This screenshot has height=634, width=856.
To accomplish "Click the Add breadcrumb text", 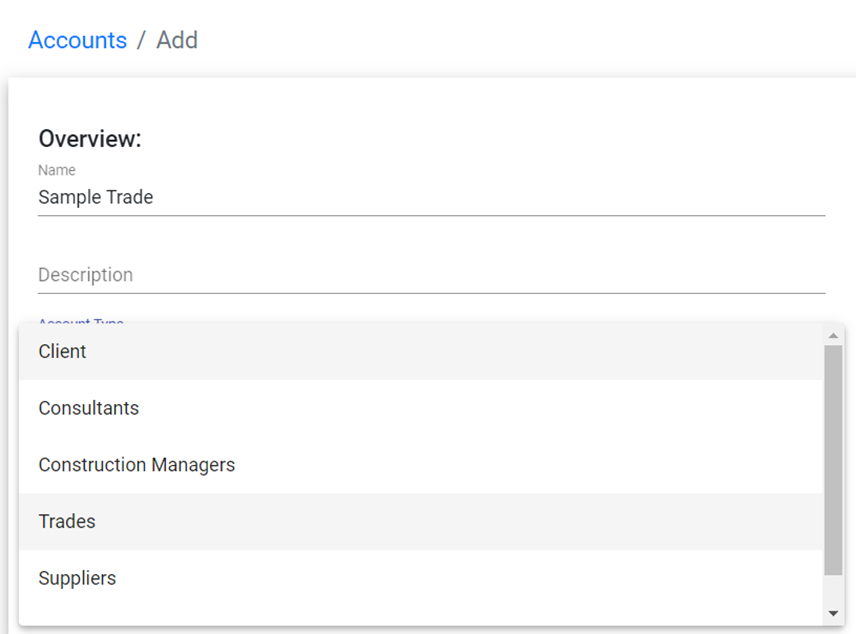I will point(177,40).
